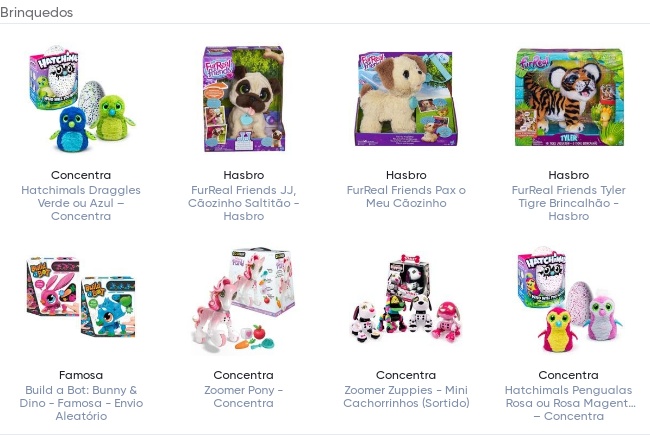Open FurReal Friends JJ Cãozinho Saltitão link

(244, 203)
